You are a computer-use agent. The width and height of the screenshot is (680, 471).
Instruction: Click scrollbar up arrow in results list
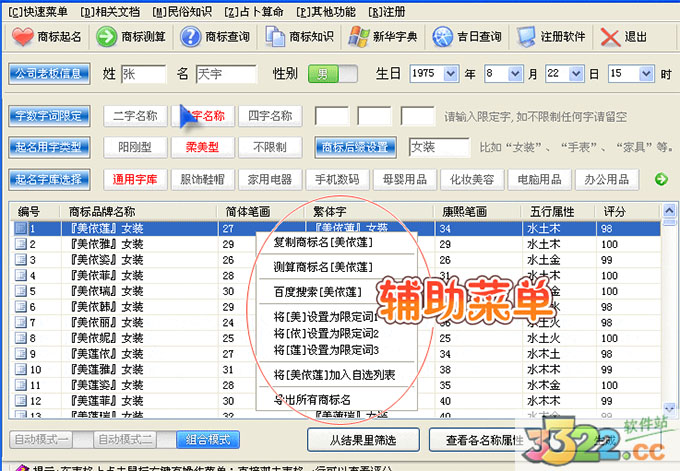tap(669, 211)
